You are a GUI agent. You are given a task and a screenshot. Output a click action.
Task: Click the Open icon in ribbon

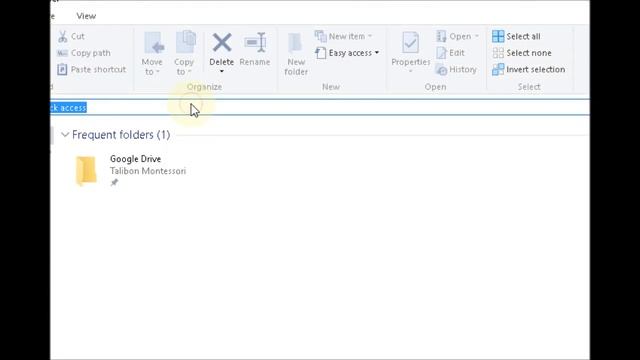[x=441, y=36]
